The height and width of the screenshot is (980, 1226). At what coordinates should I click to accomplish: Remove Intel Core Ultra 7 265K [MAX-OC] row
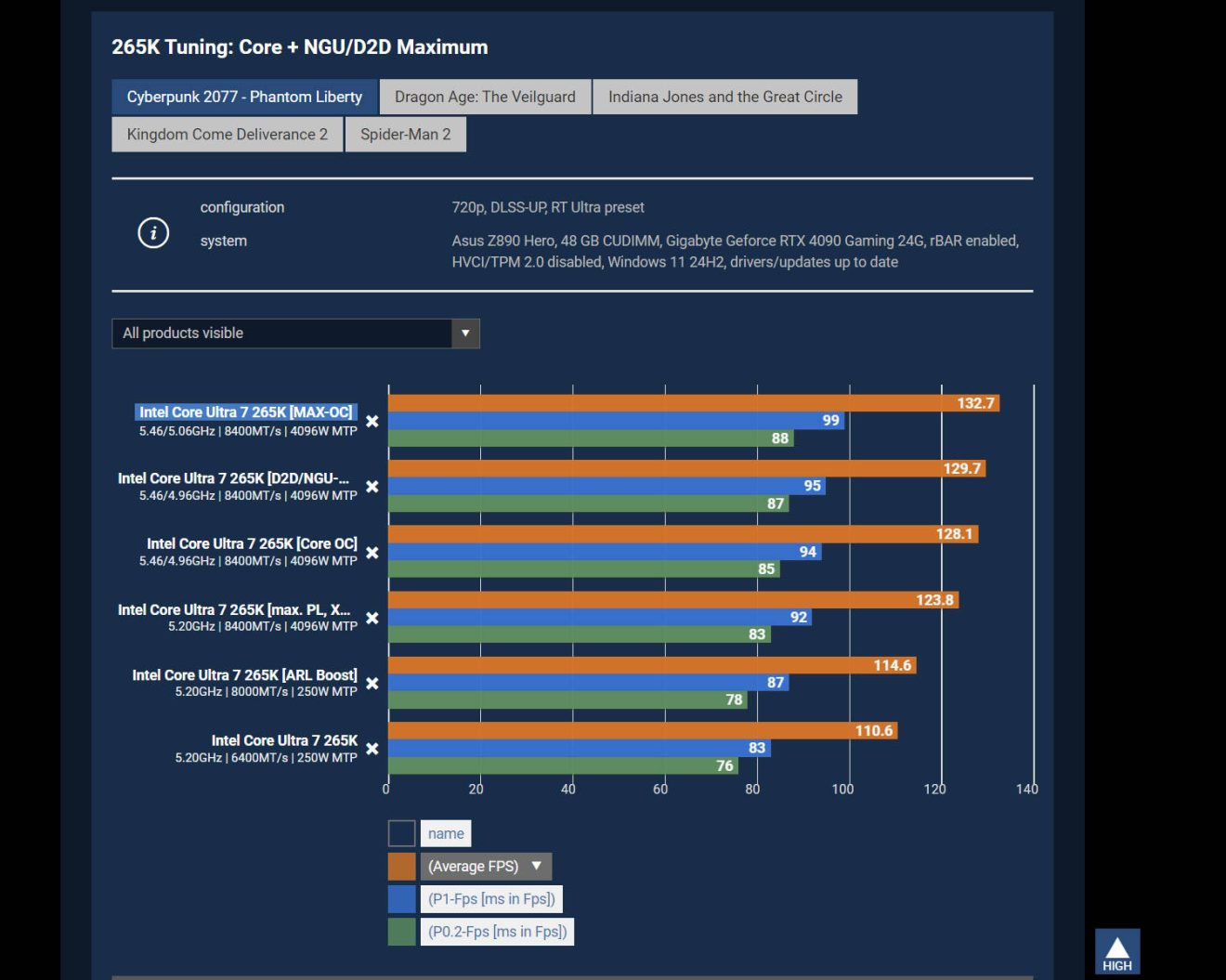click(372, 422)
